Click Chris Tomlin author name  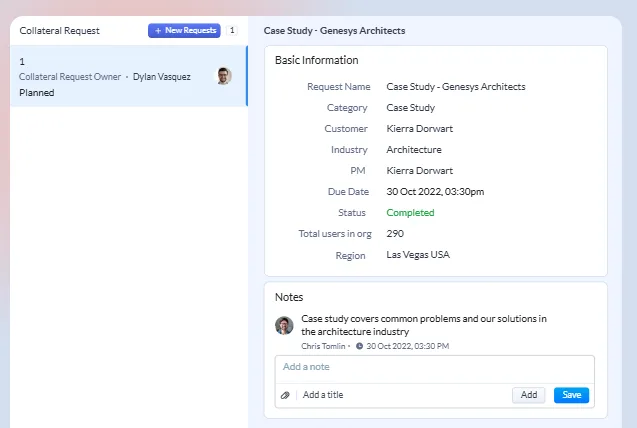tap(324, 346)
